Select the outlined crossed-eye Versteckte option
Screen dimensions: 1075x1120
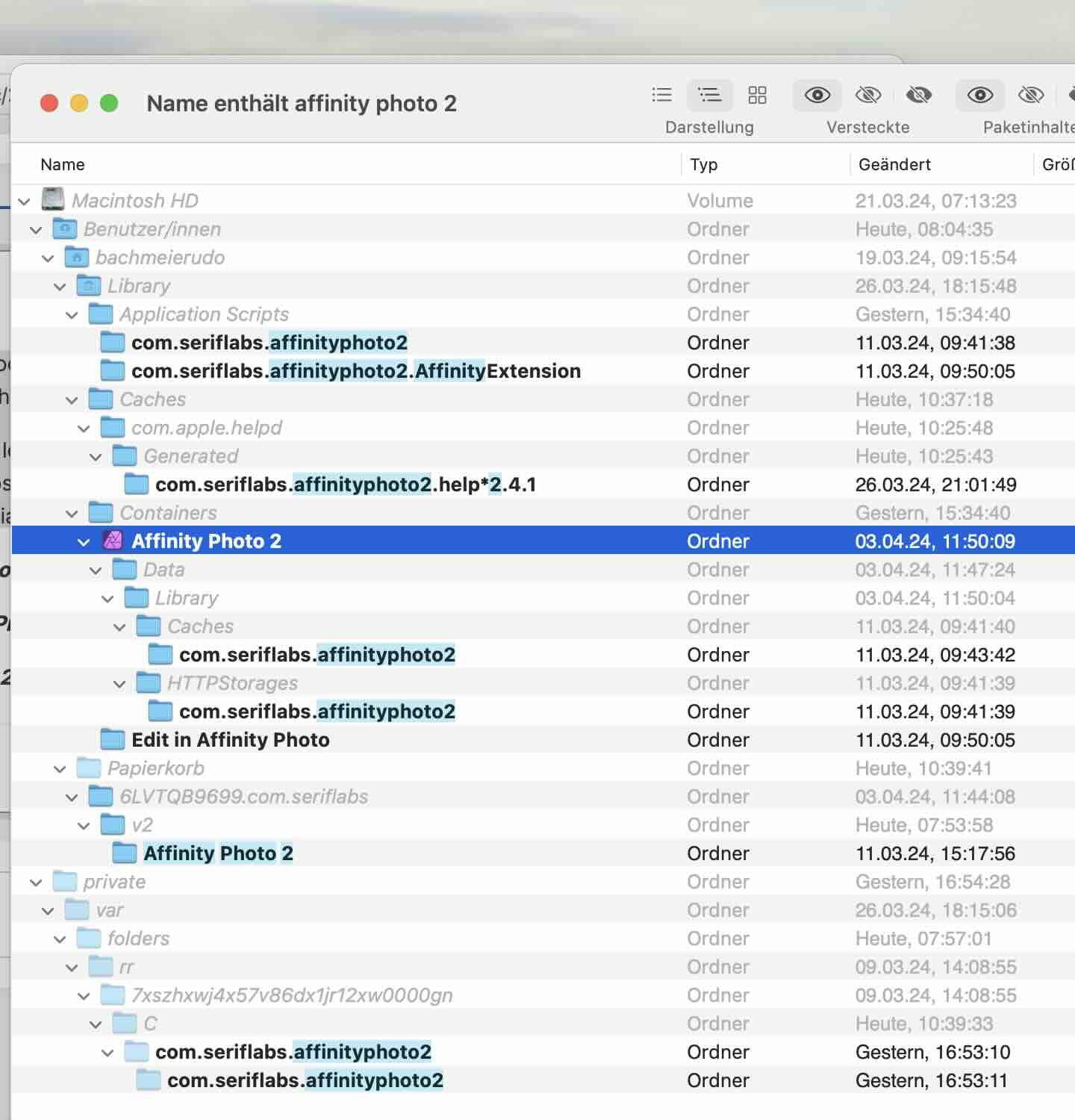click(x=868, y=95)
